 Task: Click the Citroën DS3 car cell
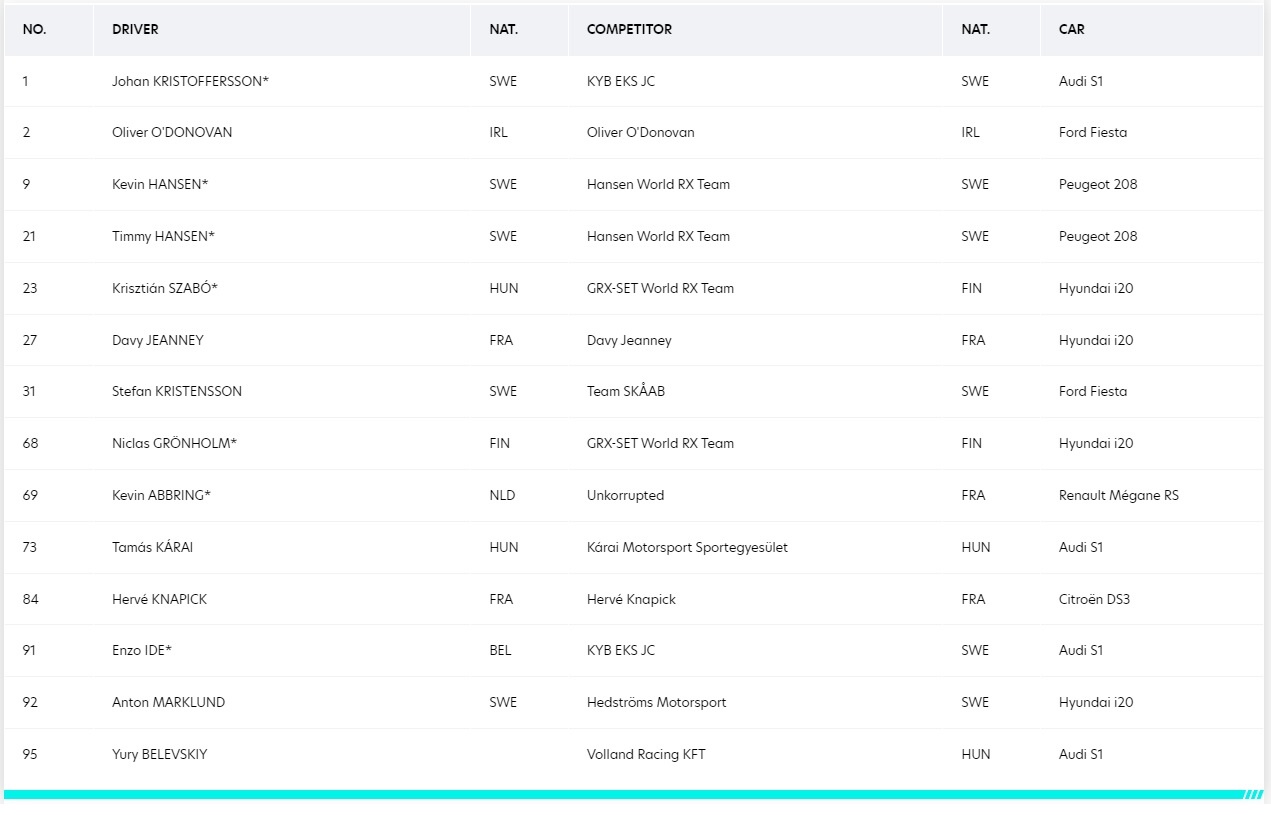[x=1094, y=599]
